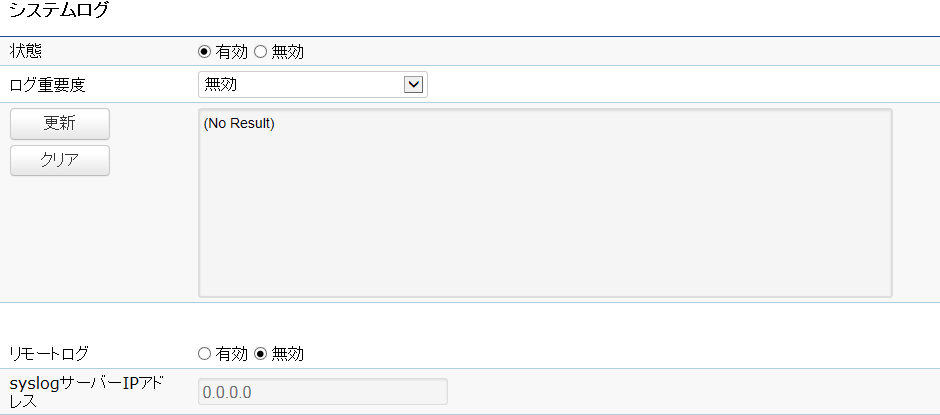This screenshot has width=940, height=415.
Task: Select 無効 radio for リモートログ
Action: click(260, 354)
